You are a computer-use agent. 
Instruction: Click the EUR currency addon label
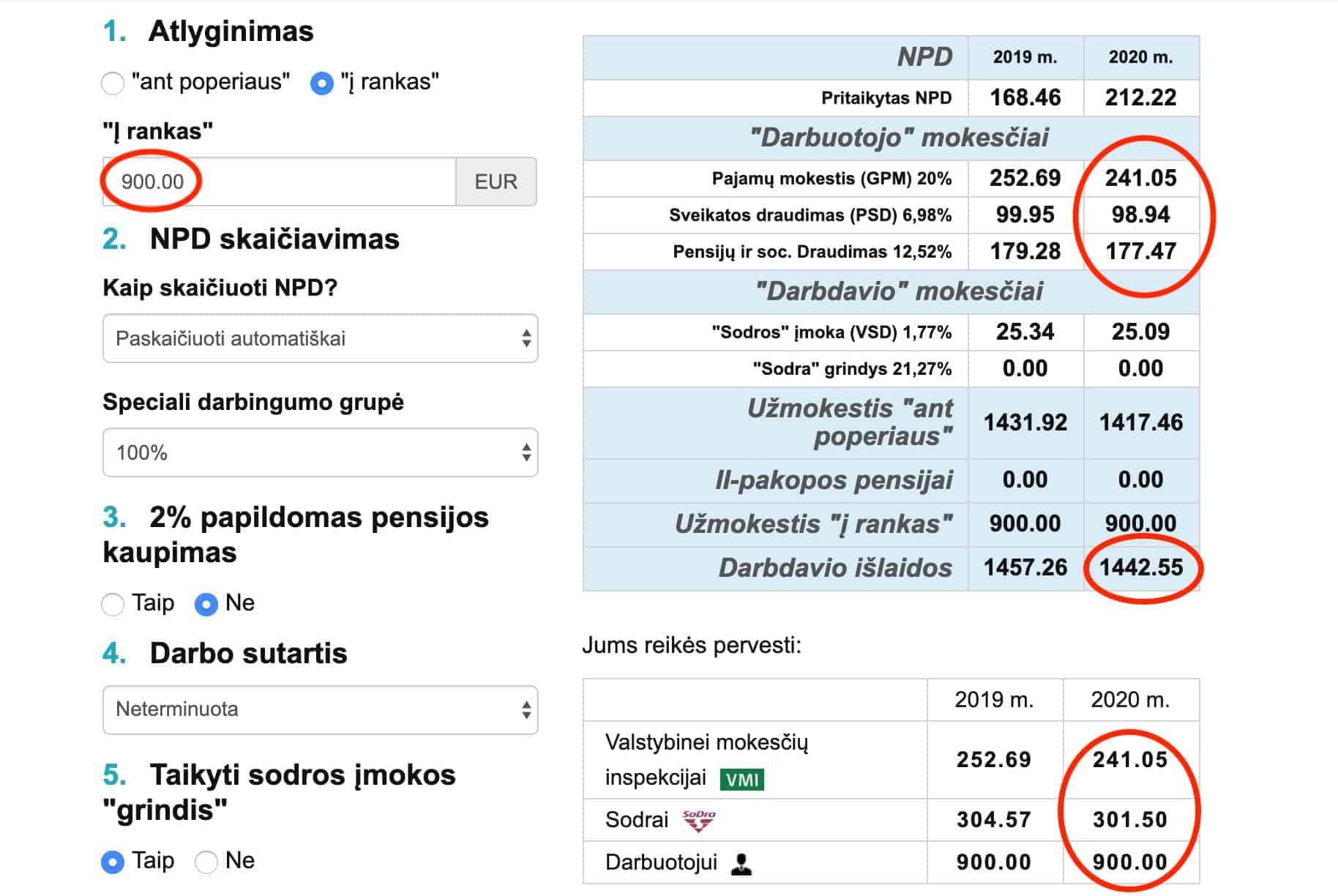pyautogui.click(x=496, y=182)
